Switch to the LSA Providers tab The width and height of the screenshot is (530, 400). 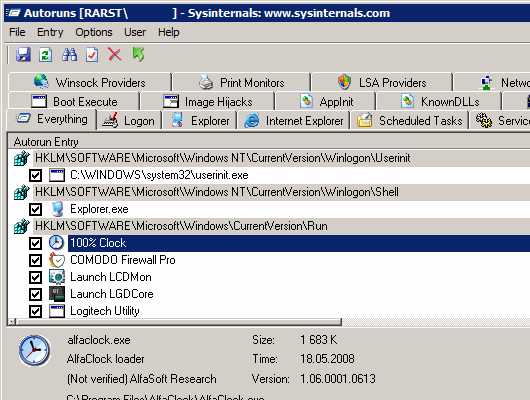coord(382,82)
